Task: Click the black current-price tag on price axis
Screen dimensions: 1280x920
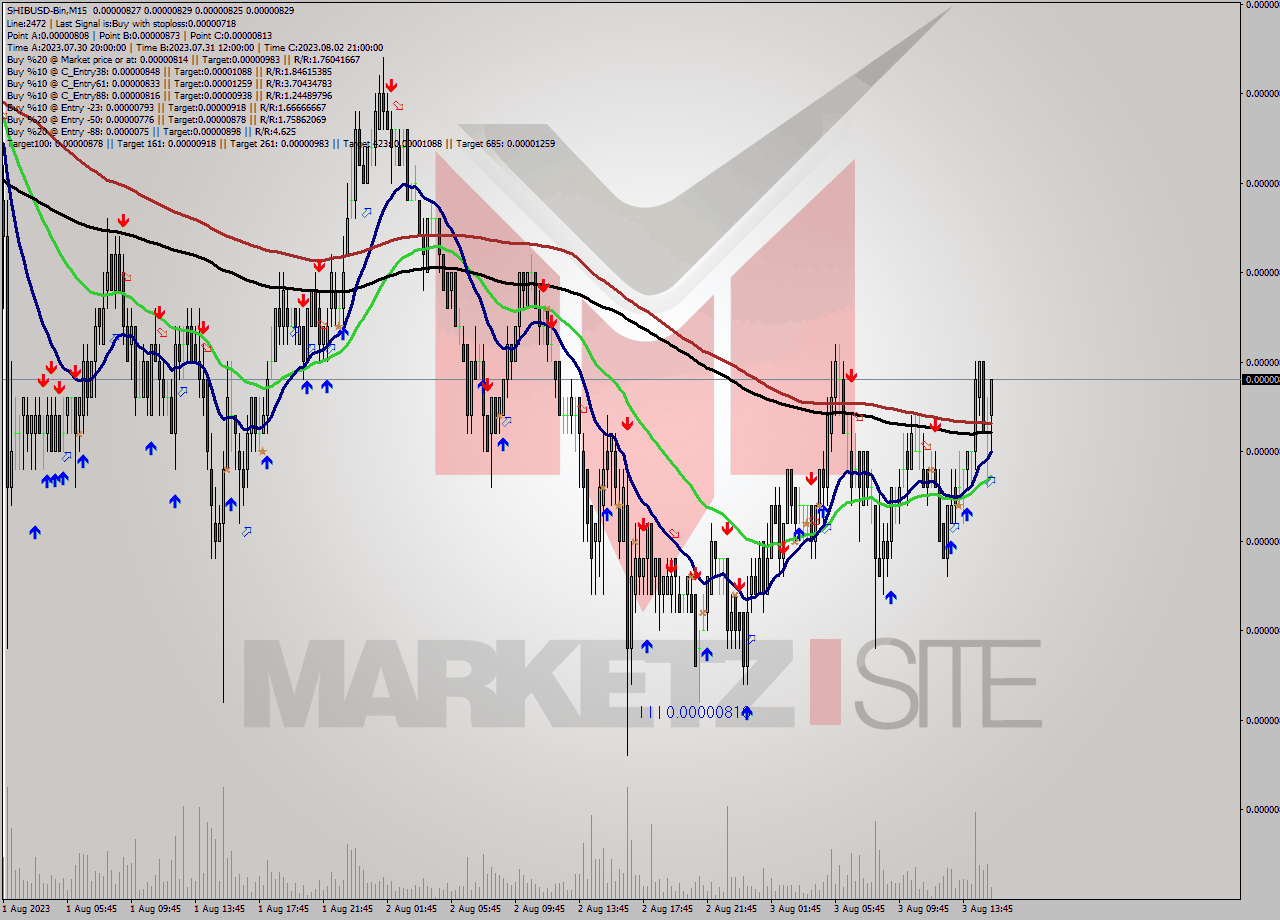Action: [1260, 380]
